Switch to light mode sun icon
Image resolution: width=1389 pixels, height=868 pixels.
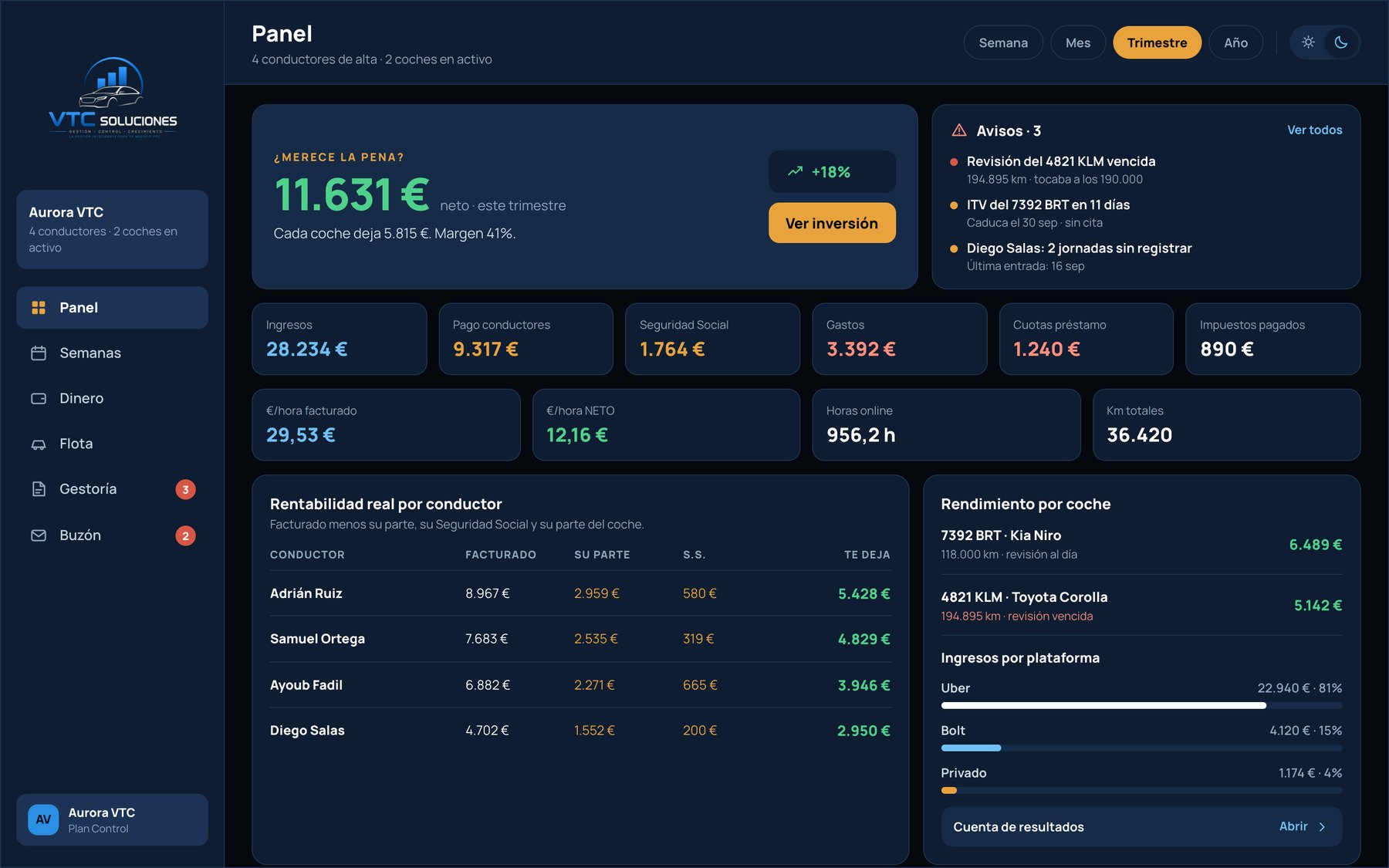tap(1308, 42)
